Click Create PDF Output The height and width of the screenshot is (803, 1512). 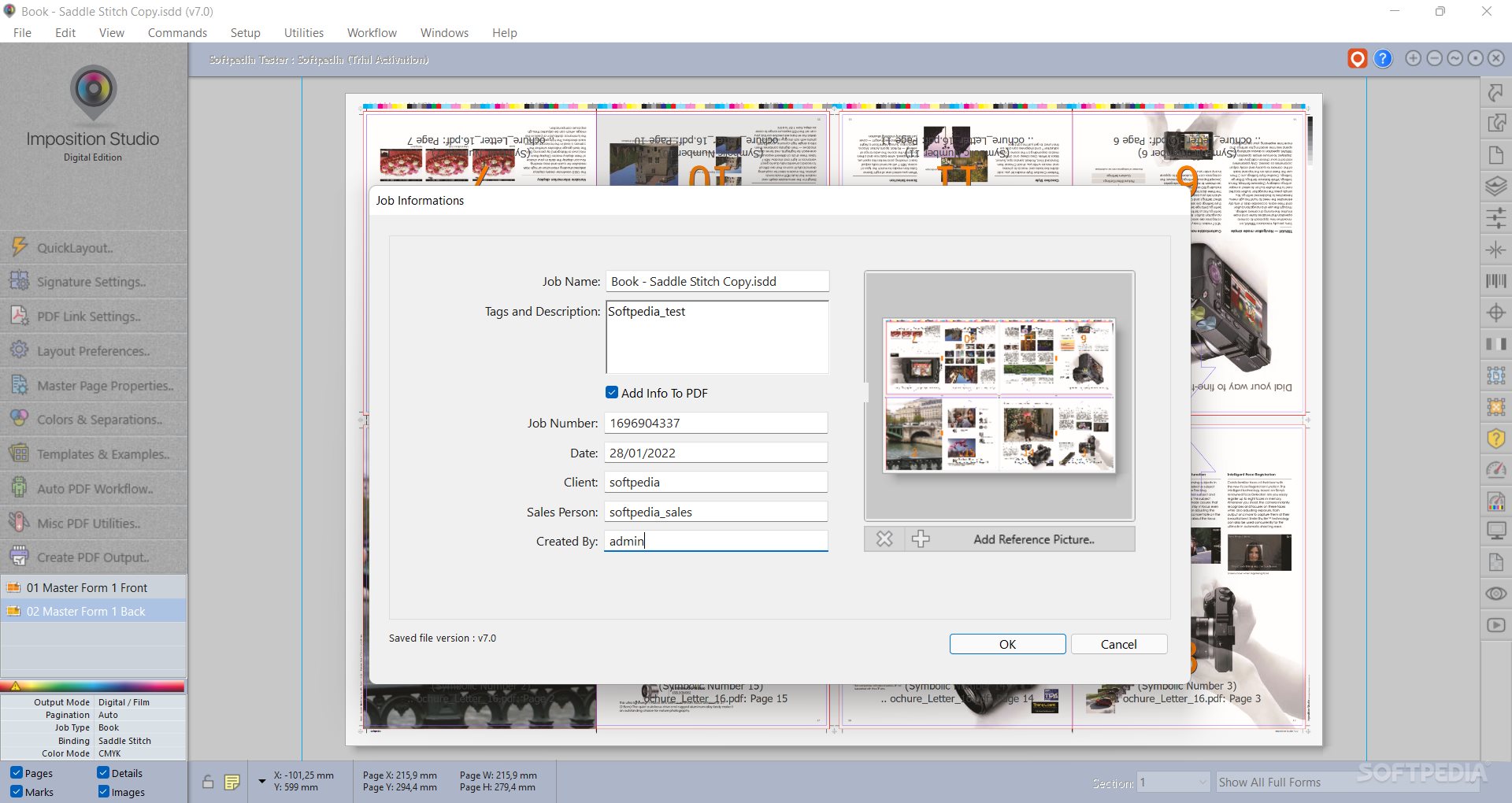(x=93, y=557)
